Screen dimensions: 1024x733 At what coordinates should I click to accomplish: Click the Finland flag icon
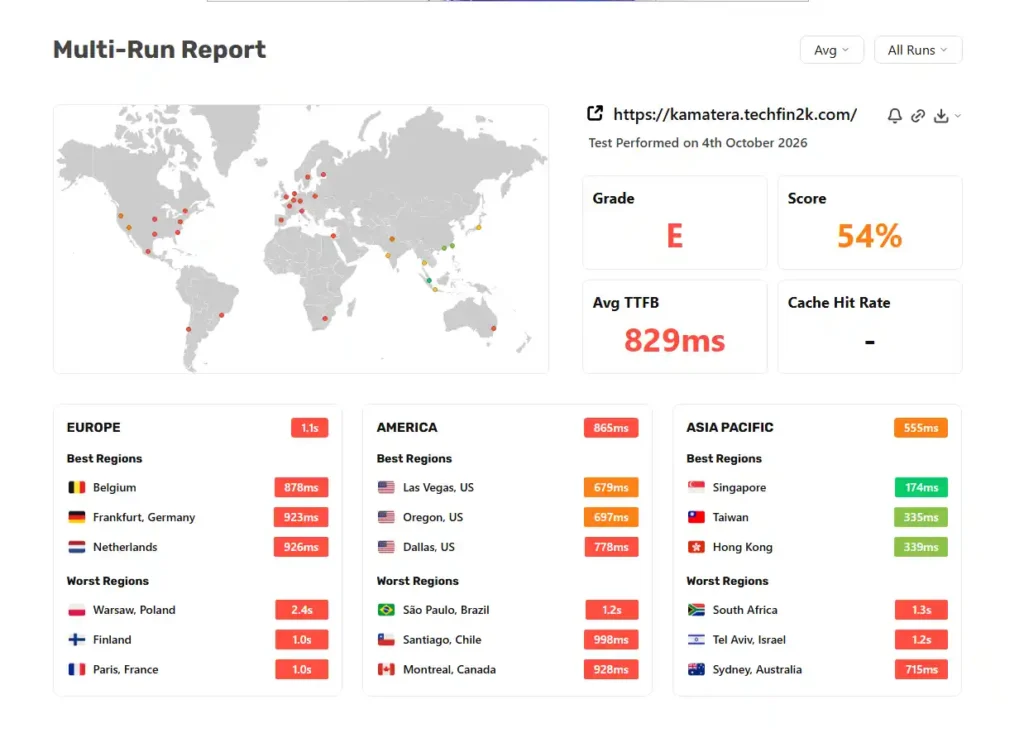click(76, 640)
